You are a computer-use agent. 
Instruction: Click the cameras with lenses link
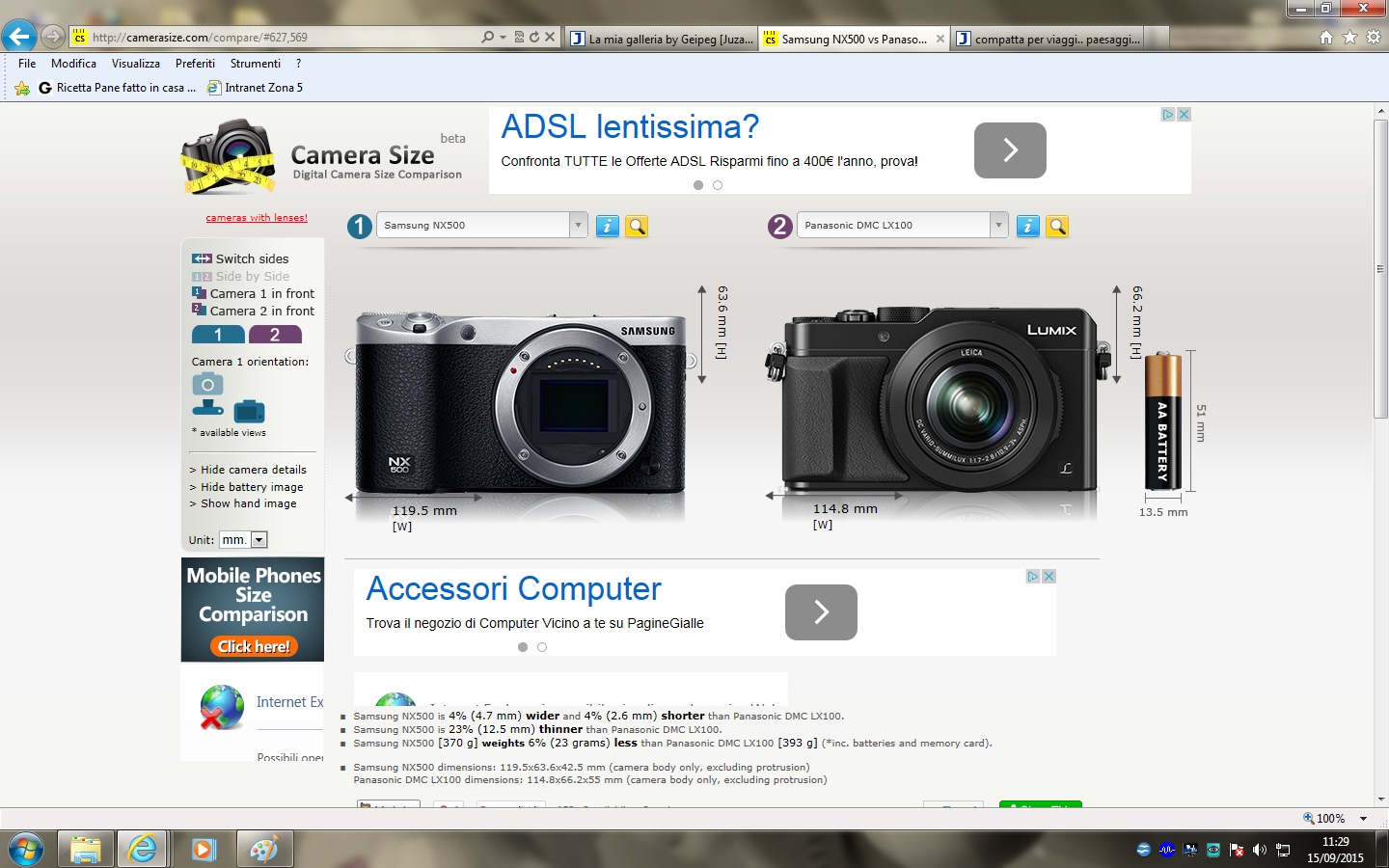[x=256, y=217]
